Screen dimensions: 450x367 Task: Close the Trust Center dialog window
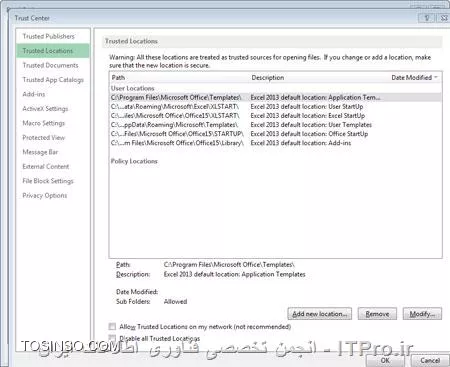pos(443,18)
